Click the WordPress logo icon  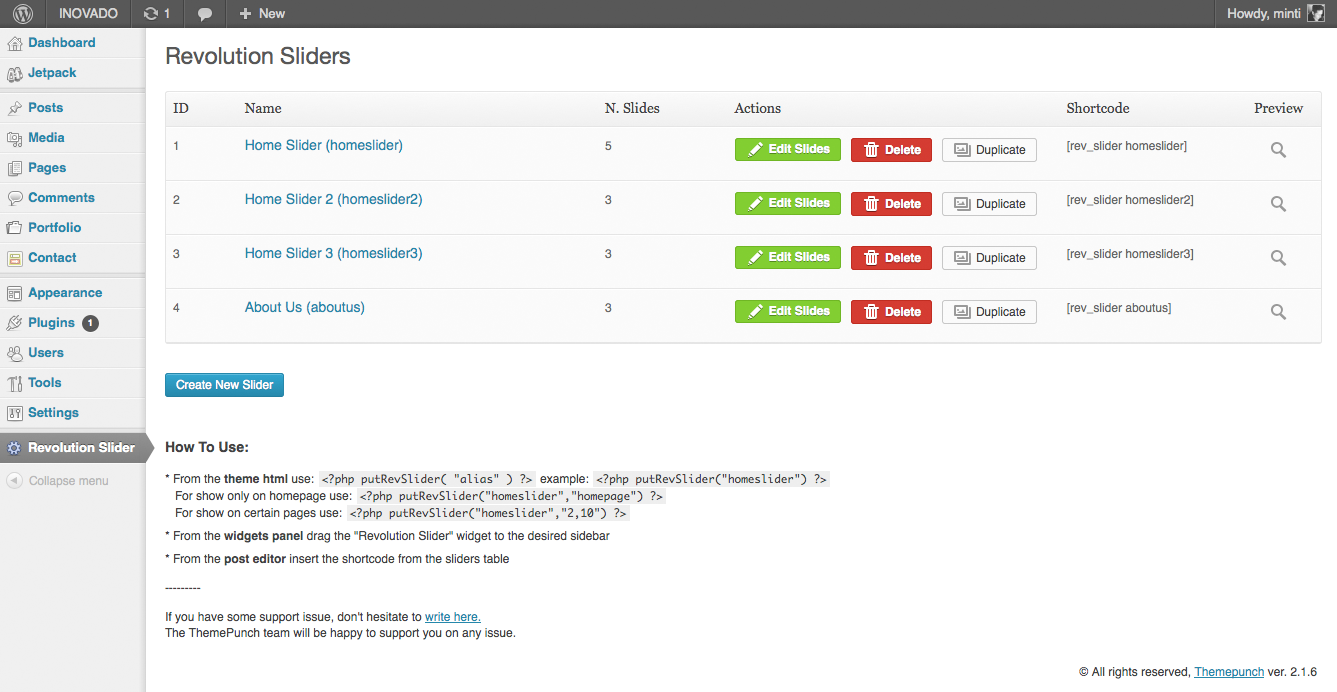pos(23,14)
